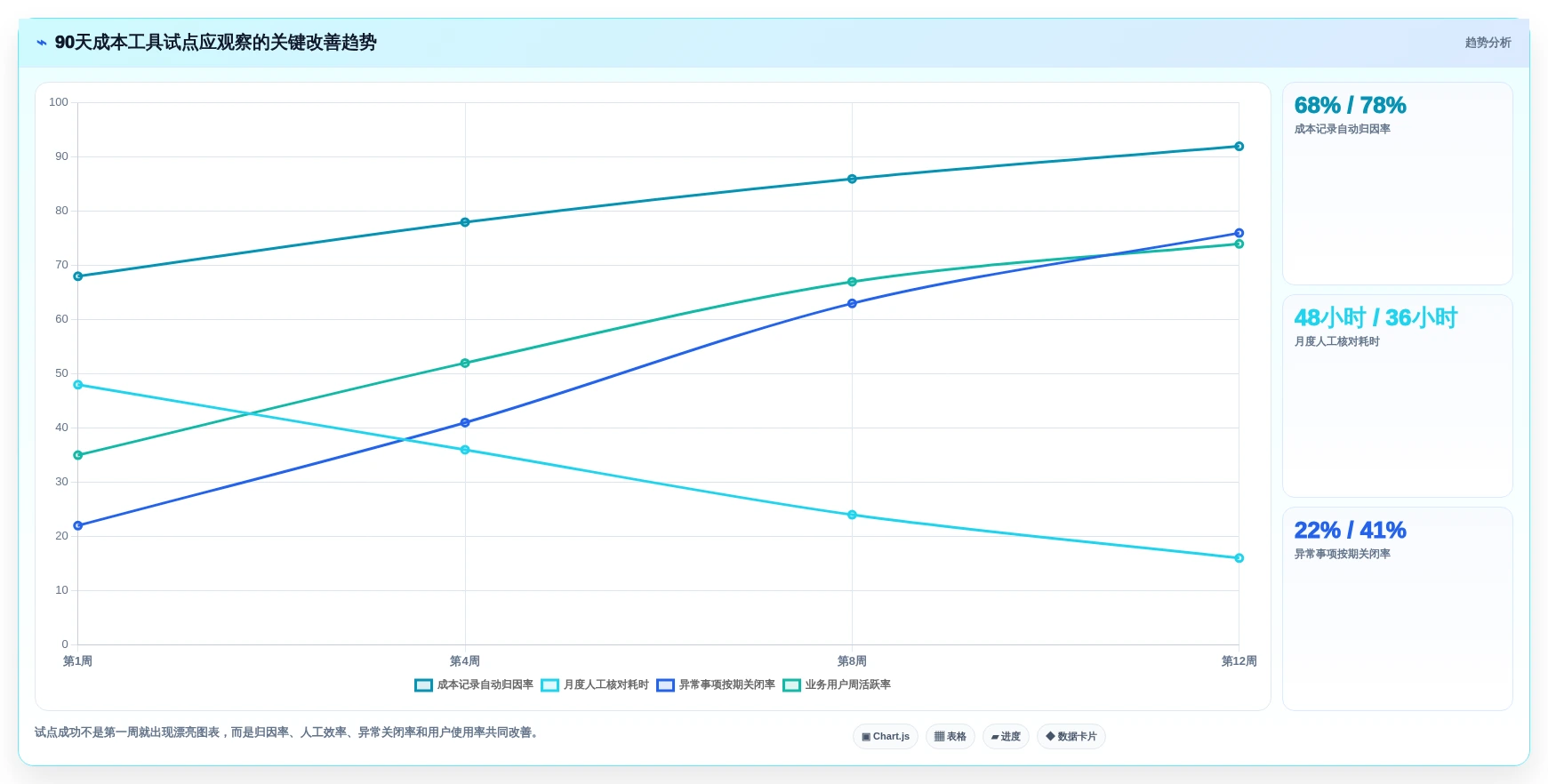This screenshot has height=784, width=1548.
Task: Click 异常事项按期关闭率 point at 第4周
Action: pyautogui.click(x=465, y=423)
